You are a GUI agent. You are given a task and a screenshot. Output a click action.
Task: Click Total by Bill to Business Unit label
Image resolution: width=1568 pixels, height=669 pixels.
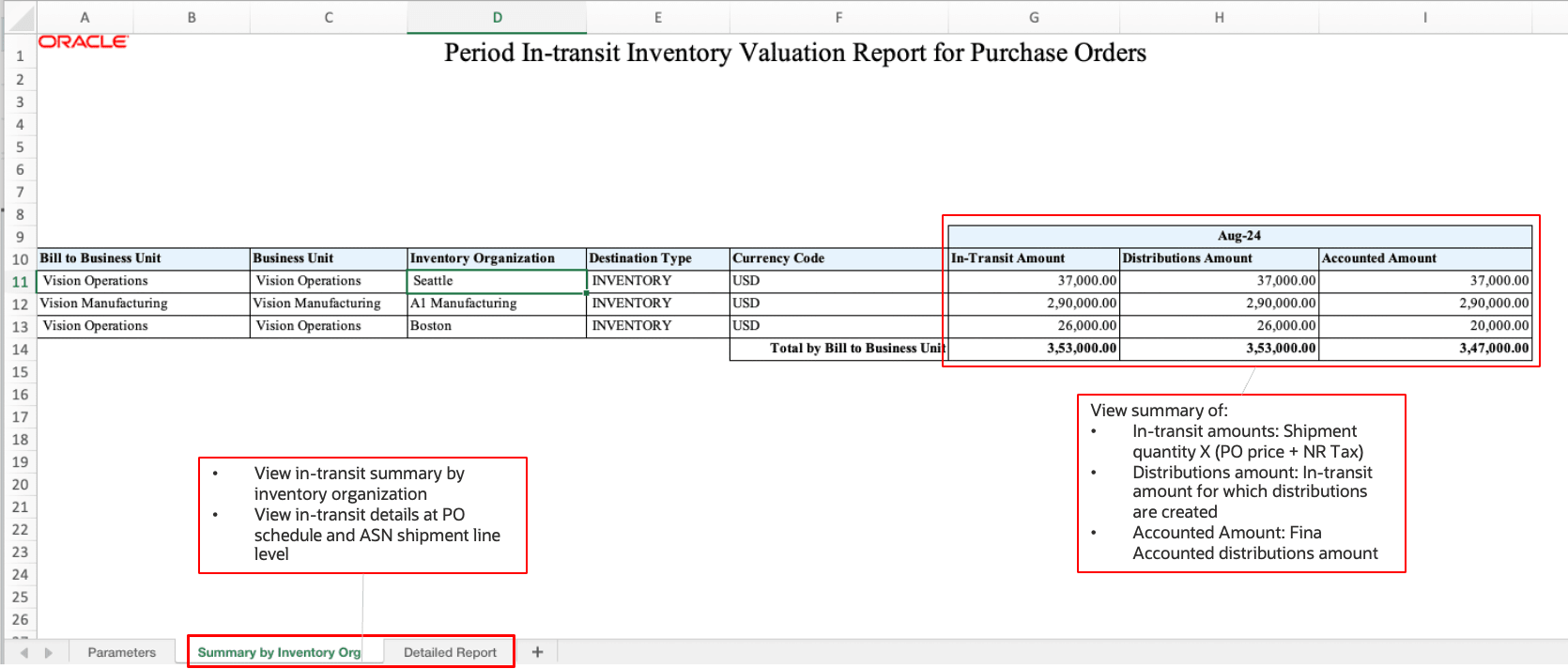click(x=838, y=349)
